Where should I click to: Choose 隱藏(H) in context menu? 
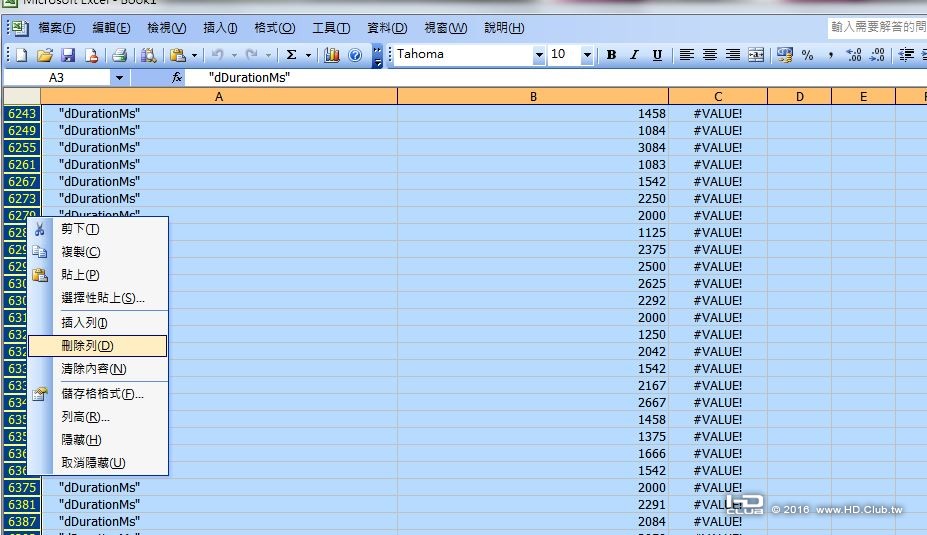point(98,440)
